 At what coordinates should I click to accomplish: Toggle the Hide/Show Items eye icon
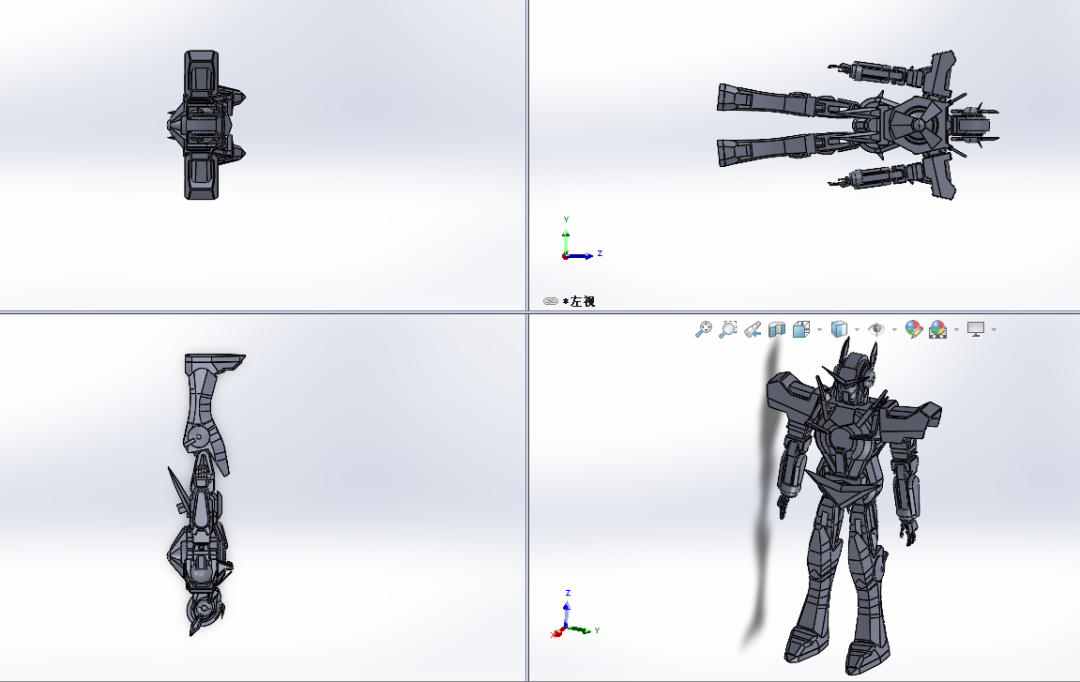tap(876, 329)
